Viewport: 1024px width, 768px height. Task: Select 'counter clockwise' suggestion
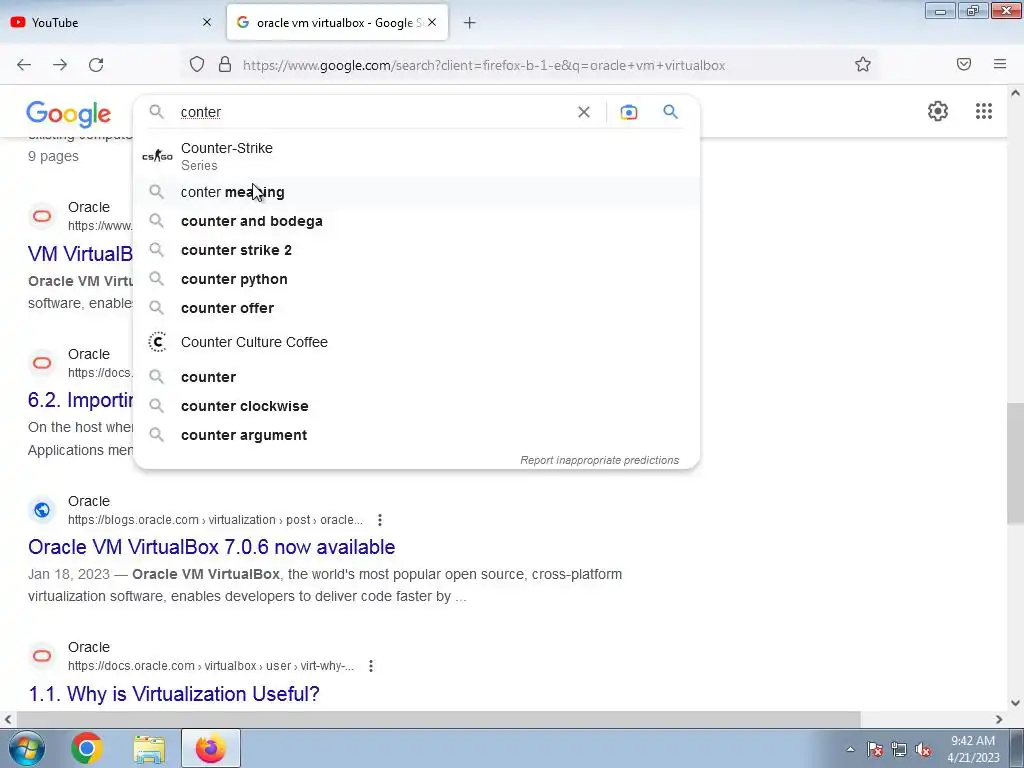(417, 406)
